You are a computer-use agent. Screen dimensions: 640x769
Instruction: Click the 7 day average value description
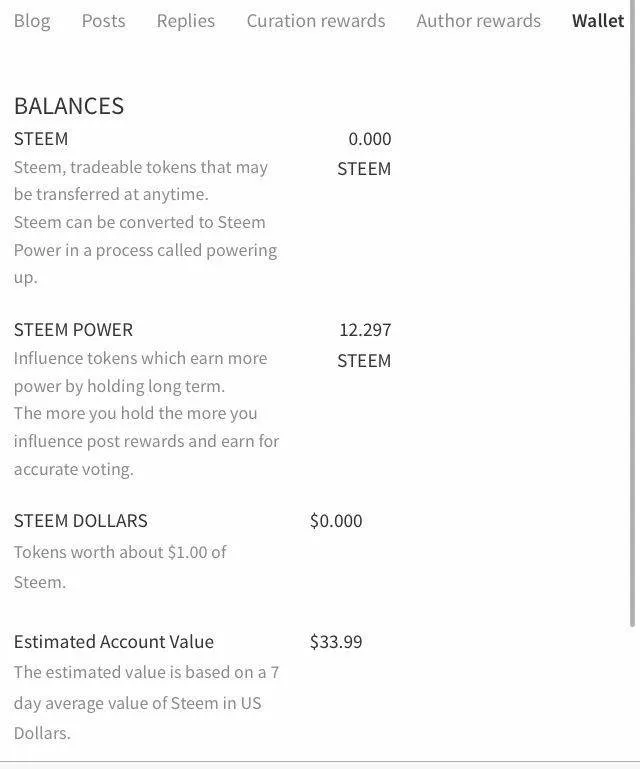coord(146,703)
